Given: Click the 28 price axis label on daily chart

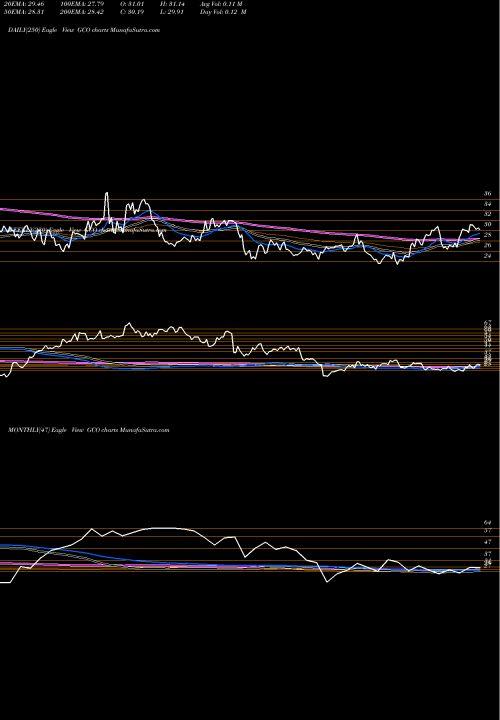Looking at the screenshot, I should click(x=488, y=235).
